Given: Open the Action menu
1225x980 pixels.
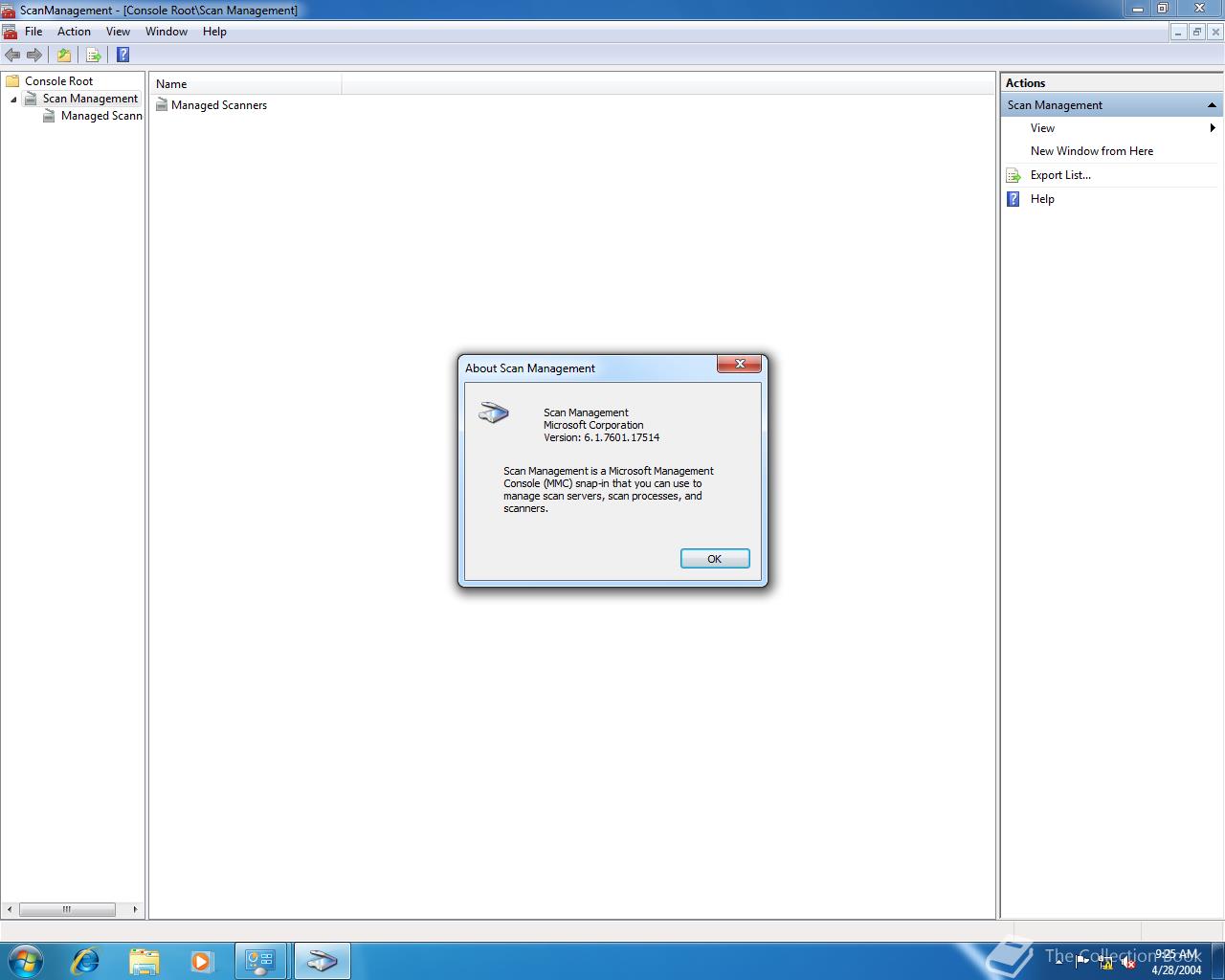Looking at the screenshot, I should tap(74, 32).
